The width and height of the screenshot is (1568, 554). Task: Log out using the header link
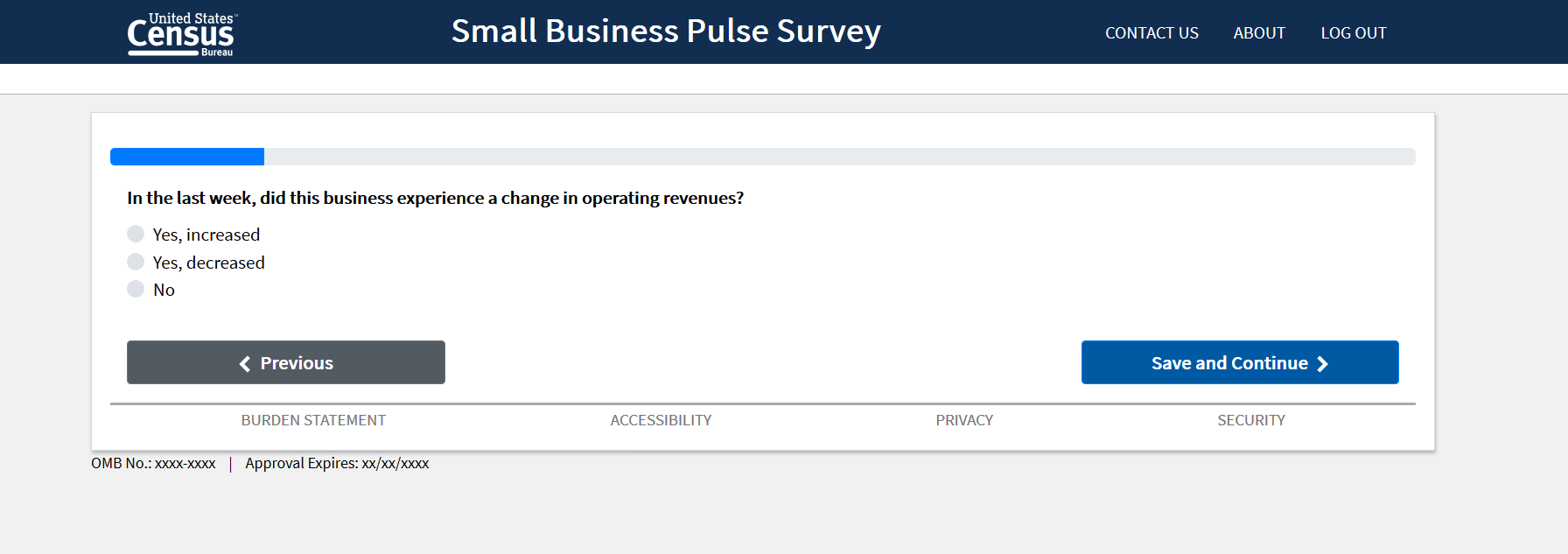pyautogui.click(x=1354, y=33)
